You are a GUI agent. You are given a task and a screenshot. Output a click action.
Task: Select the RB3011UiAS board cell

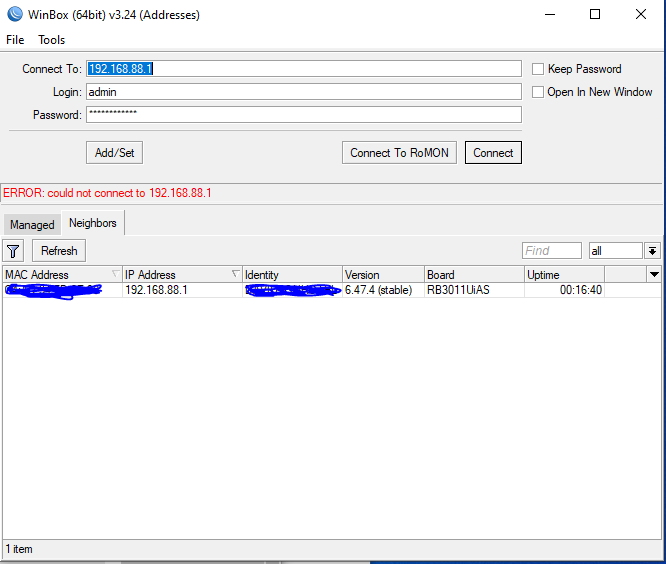pos(474,290)
